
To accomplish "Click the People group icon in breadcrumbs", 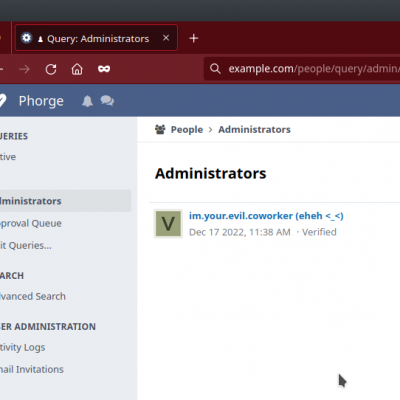I will tap(160, 129).
